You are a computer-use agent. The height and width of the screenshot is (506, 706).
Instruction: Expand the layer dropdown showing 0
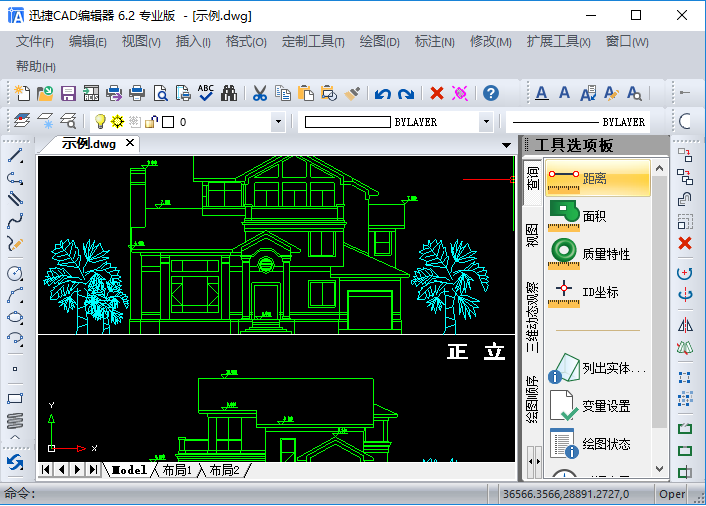coord(278,122)
